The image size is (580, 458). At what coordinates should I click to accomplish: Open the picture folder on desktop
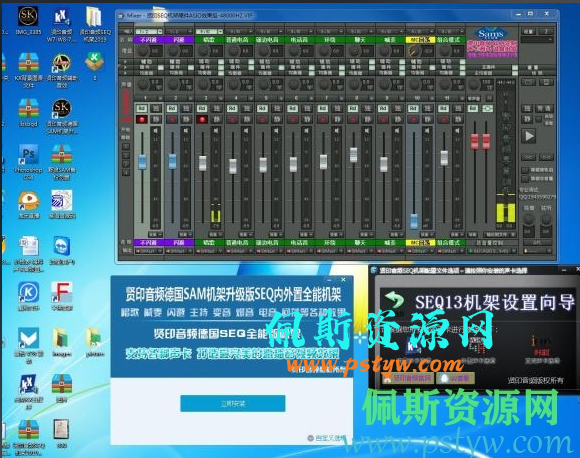click(x=95, y=342)
